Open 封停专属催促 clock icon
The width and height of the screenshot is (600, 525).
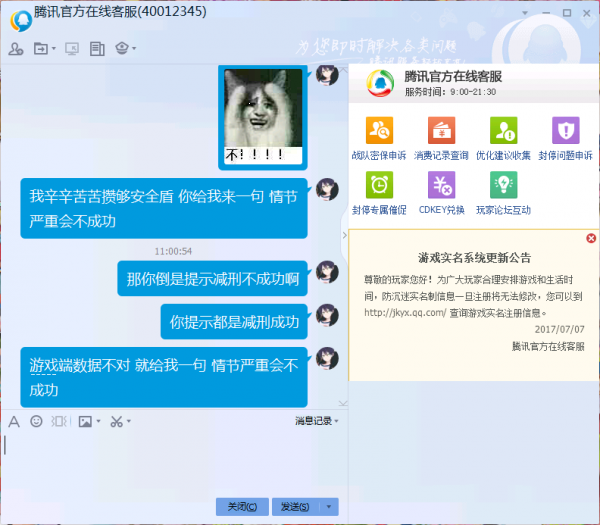(379, 185)
